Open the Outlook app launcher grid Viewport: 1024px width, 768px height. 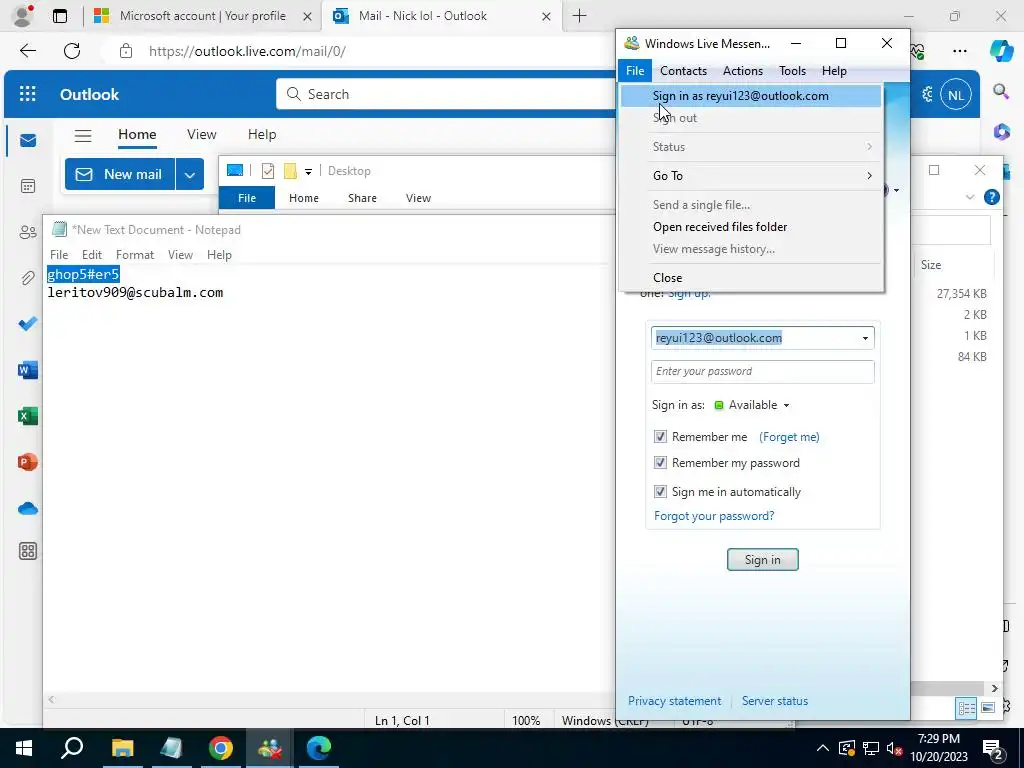point(27,94)
